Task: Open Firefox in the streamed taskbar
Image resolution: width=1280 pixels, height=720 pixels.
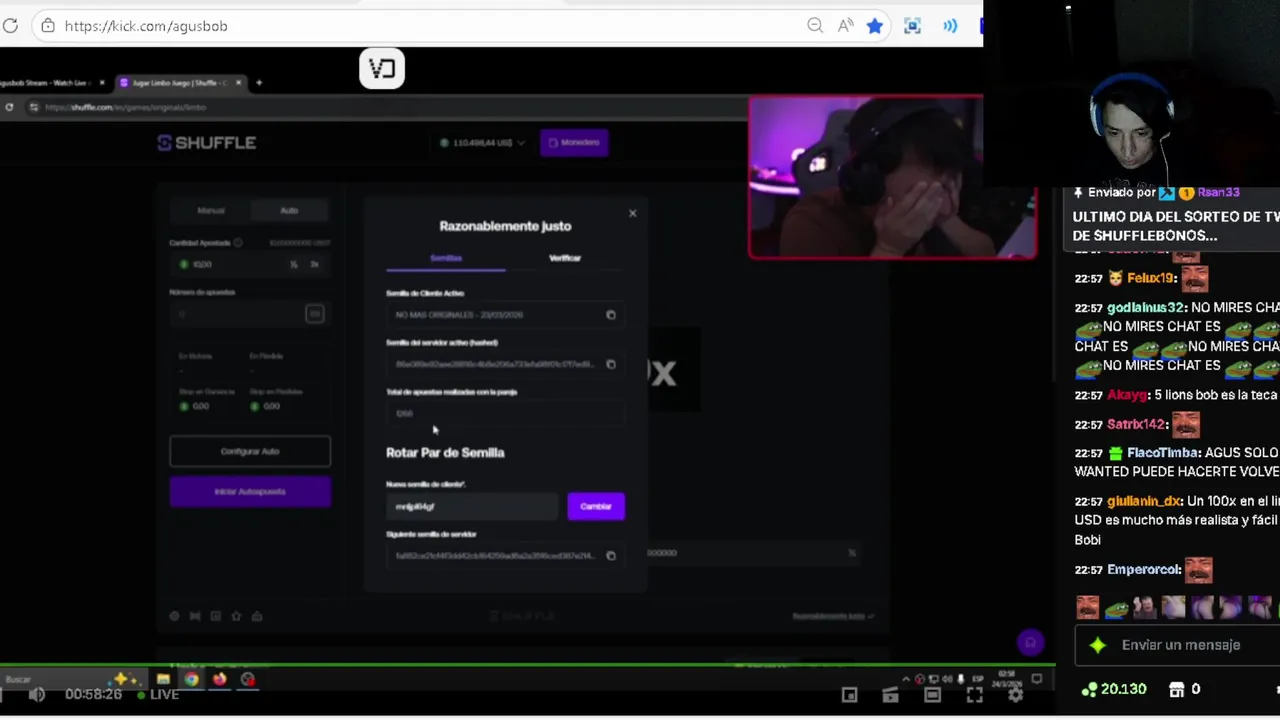Action: [x=219, y=680]
